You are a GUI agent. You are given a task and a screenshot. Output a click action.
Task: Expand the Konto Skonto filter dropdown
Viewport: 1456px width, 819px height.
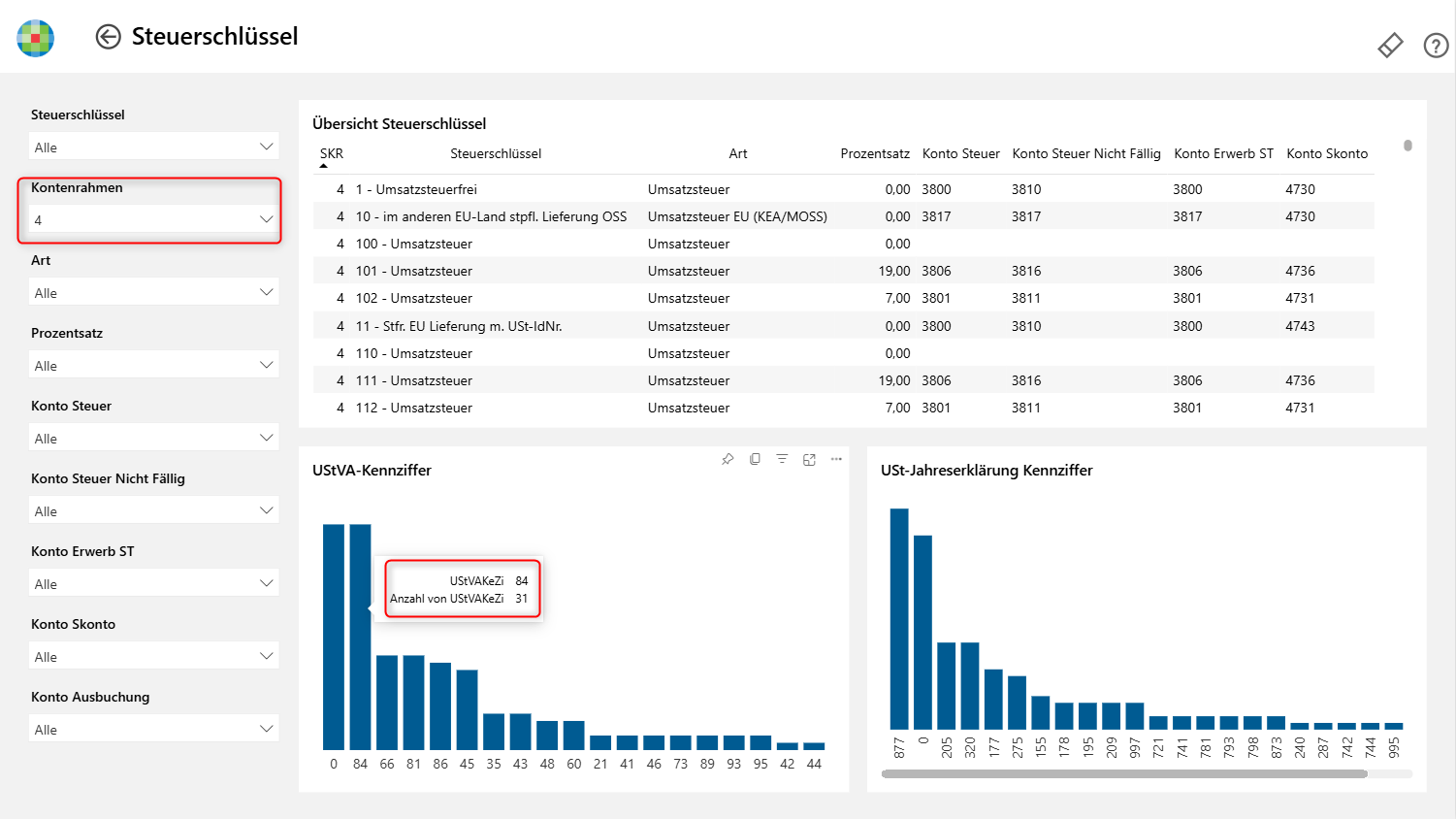click(154, 656)
